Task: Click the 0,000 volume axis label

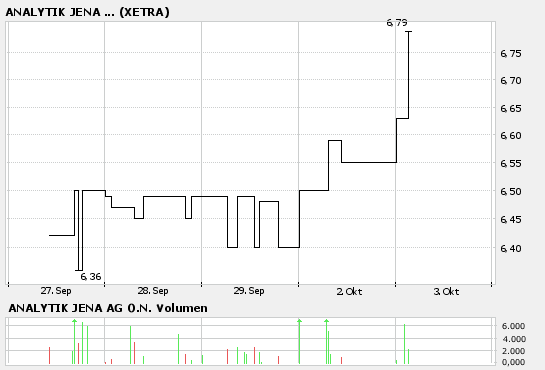Action: point(513,362)
